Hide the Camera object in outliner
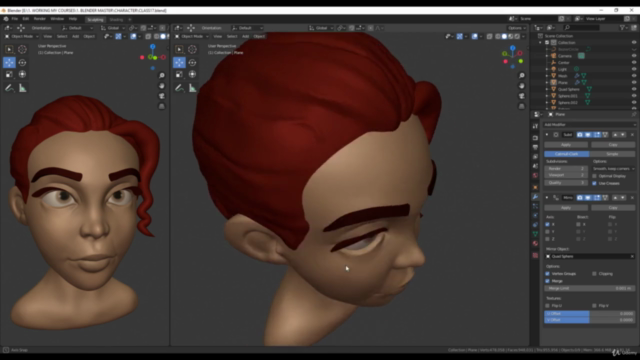The width and height of the screenshot is (640, 360). click(x=634, y=56)
